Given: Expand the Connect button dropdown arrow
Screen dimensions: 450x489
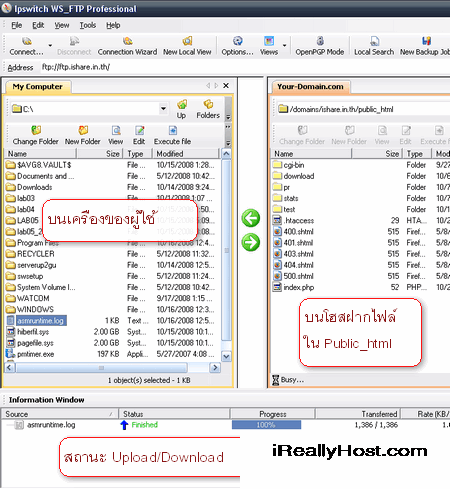Looking at the screenshot, I should tap(50, 45).
